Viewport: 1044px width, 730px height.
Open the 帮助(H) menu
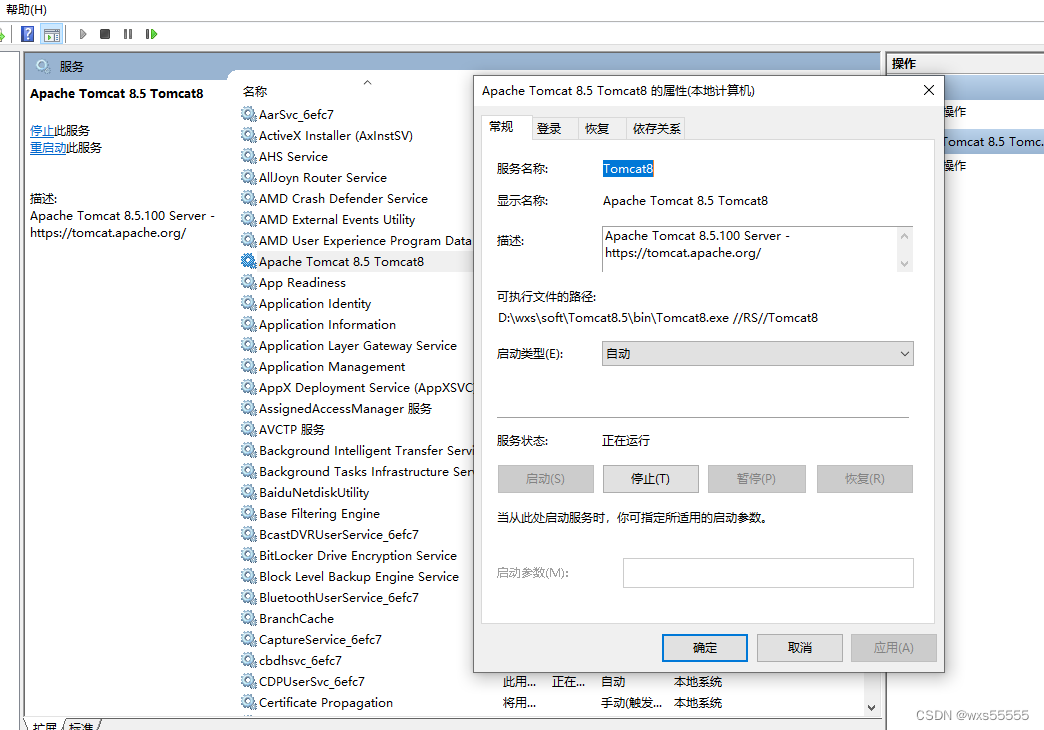[26, 9]
